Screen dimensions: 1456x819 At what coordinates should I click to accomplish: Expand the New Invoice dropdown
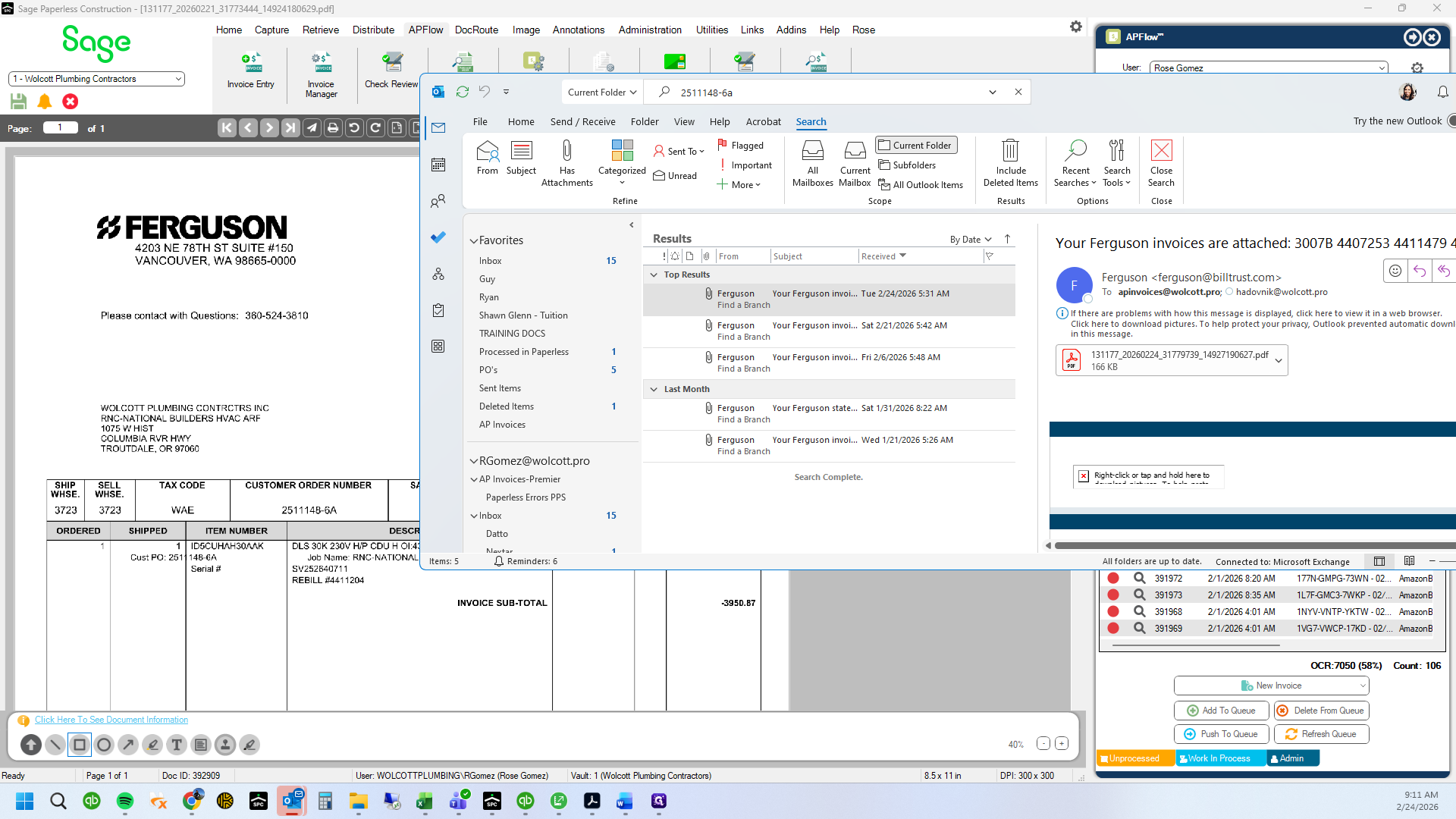[x=1363, y=686]
